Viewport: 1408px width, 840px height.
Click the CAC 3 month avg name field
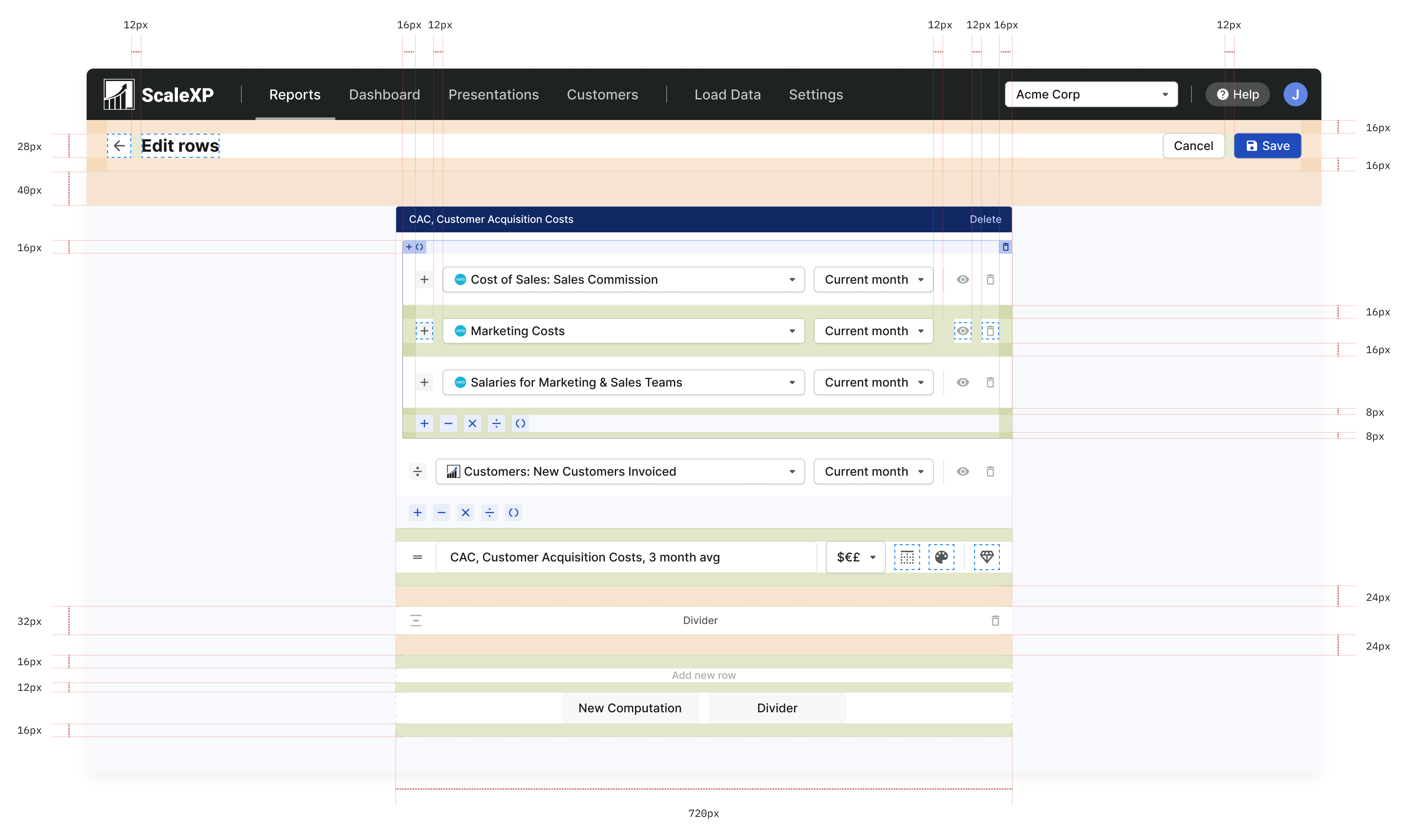pos(626,557)
